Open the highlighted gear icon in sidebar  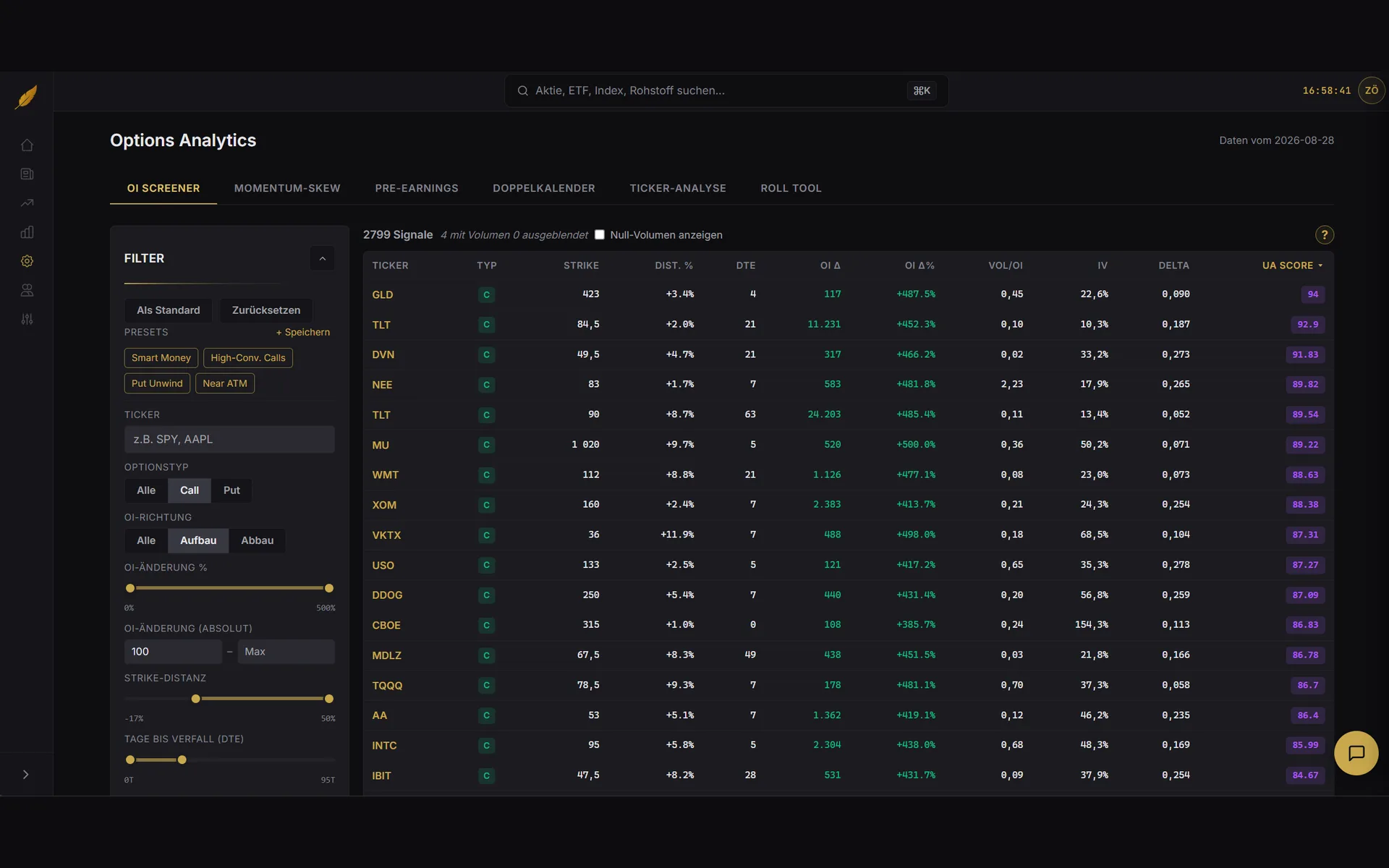pos(27,261)
